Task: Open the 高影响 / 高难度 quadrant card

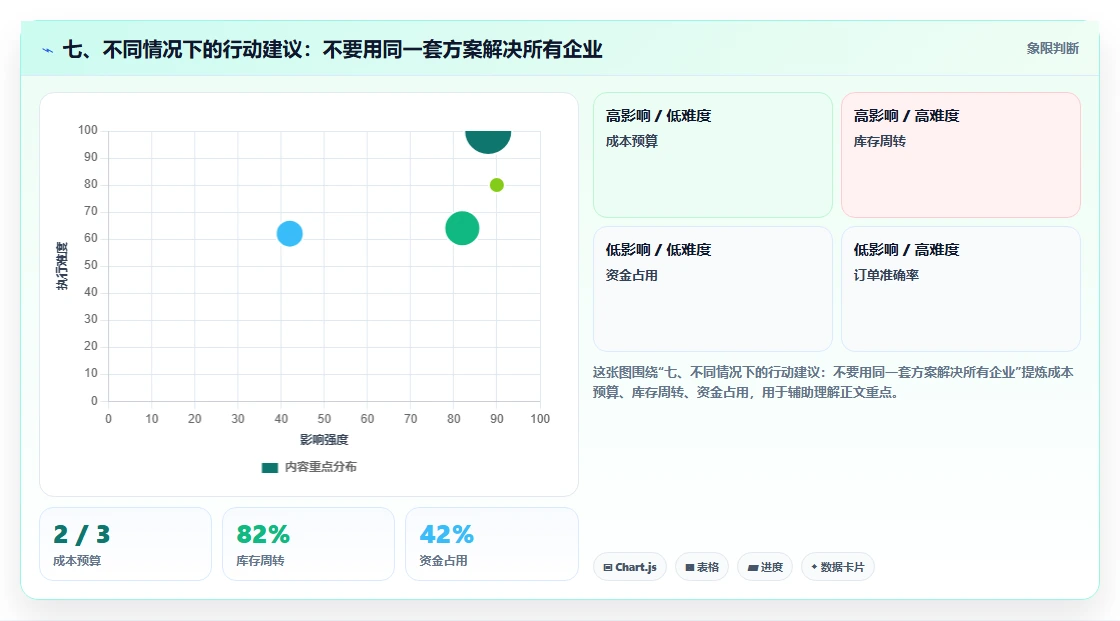Action: pos(961,155)
